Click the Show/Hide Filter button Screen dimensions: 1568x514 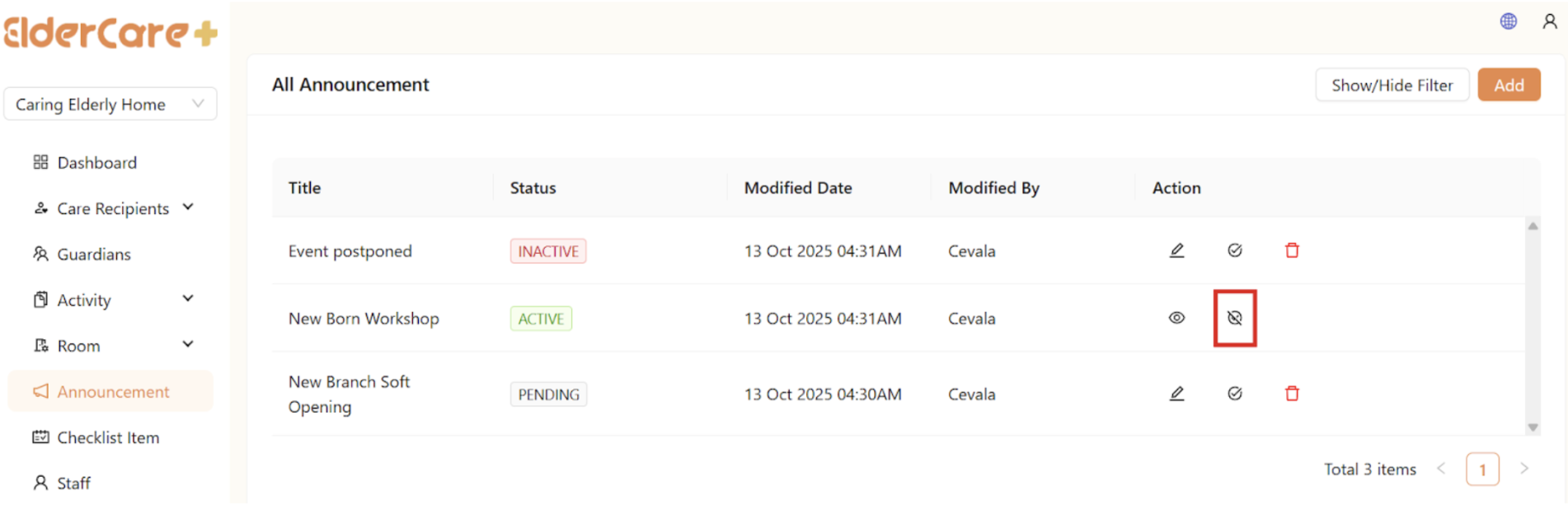pyautogui.click(x=1392, y=86)
